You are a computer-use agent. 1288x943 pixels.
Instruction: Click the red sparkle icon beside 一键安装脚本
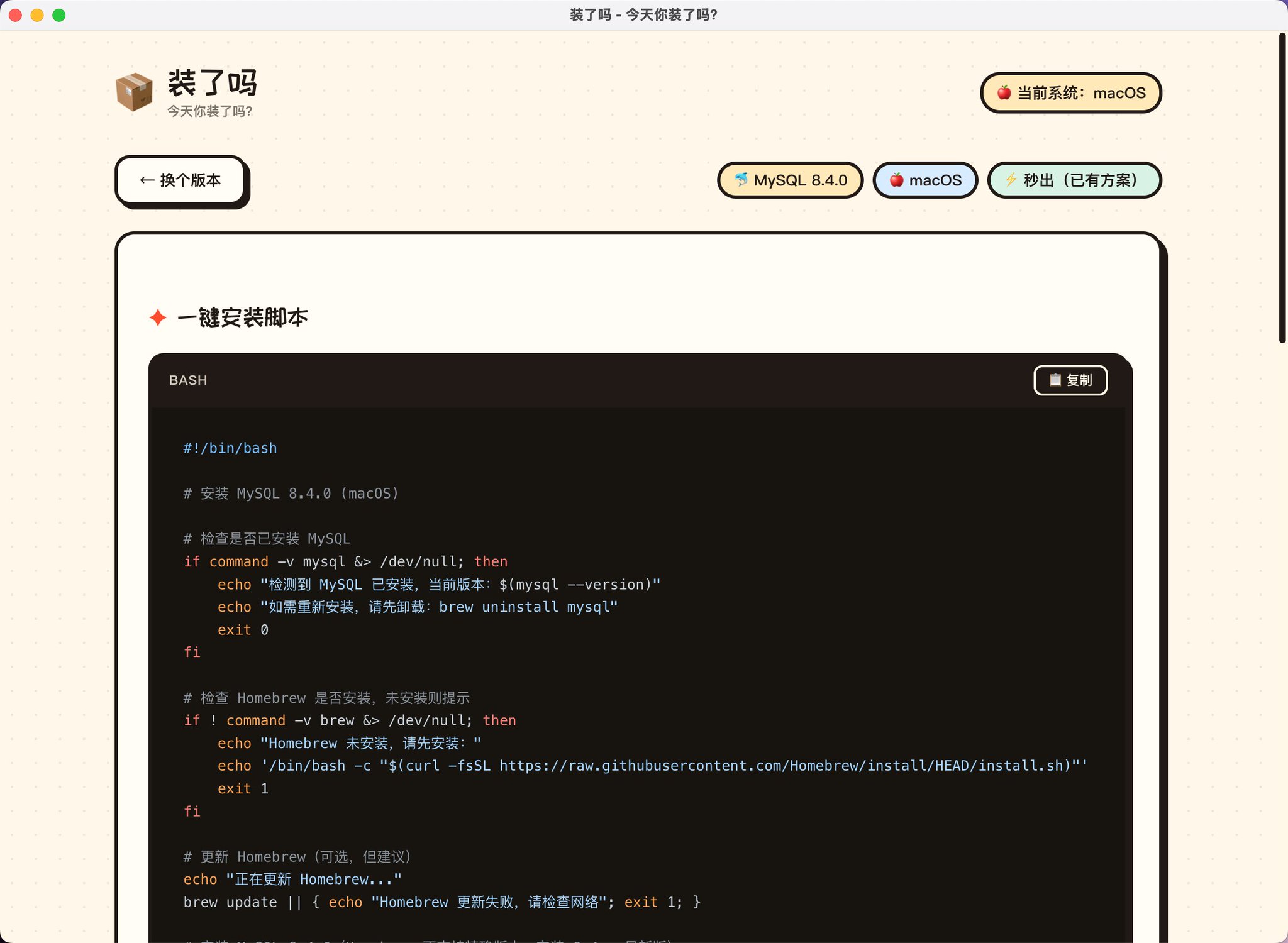coord(158,317)
